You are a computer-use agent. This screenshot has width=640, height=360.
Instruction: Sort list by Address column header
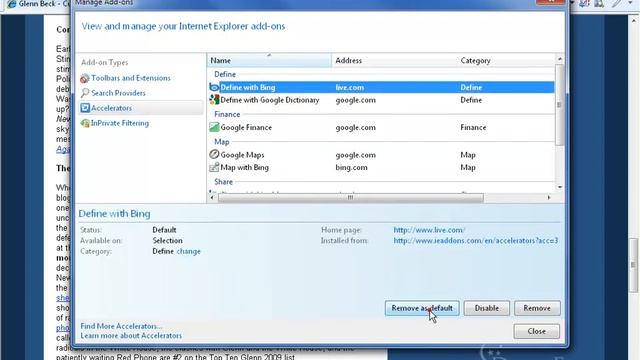coord(394,60)
